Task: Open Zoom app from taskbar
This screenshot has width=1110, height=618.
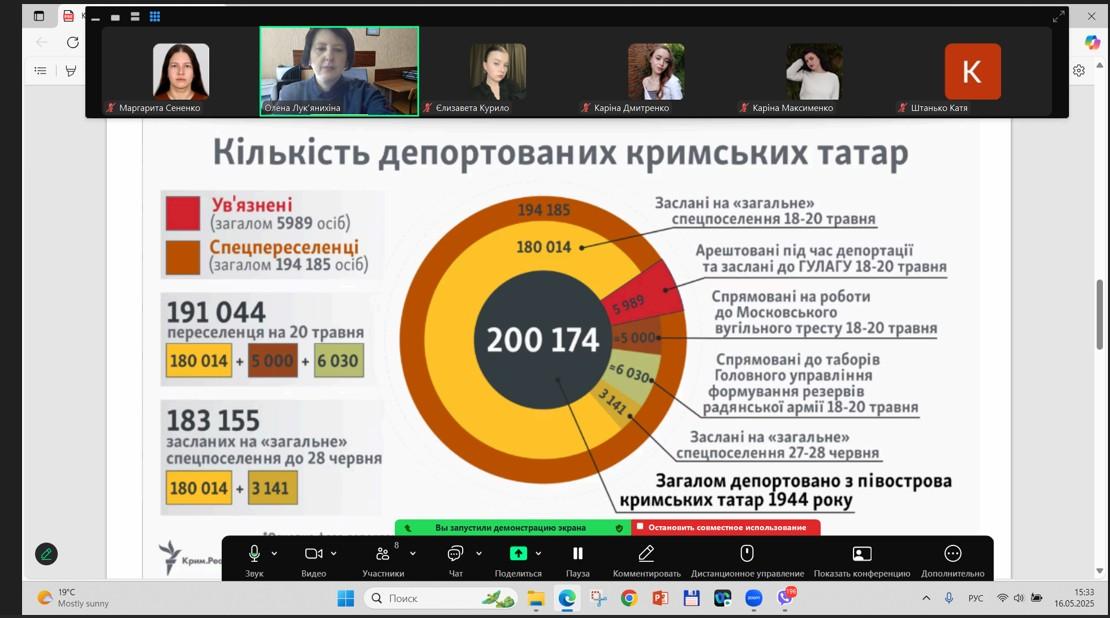Action: (753, 599)
